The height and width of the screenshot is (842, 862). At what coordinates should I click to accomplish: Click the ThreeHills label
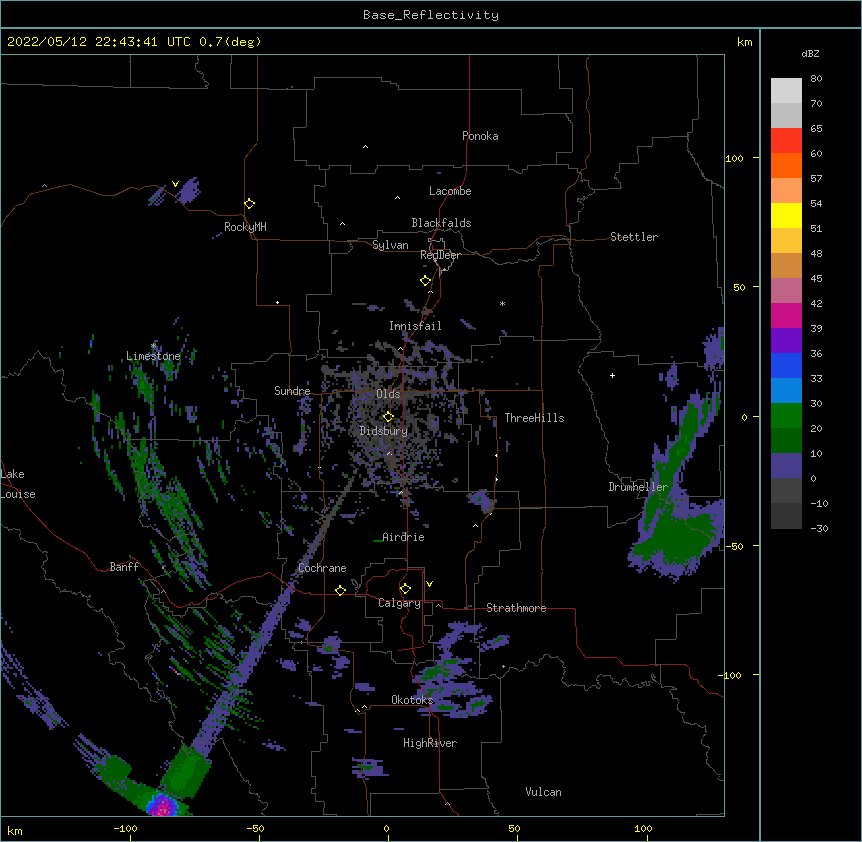(x=534, y=418)
